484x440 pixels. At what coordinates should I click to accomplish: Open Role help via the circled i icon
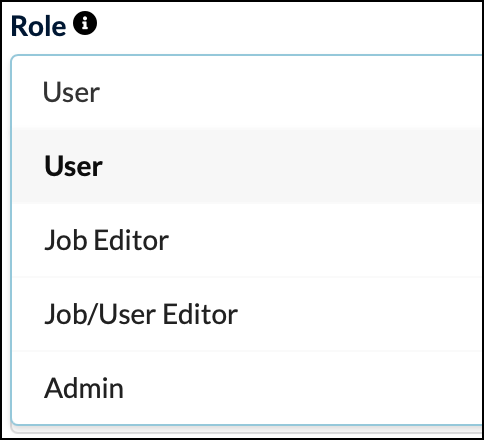click(x=85, y=23)
